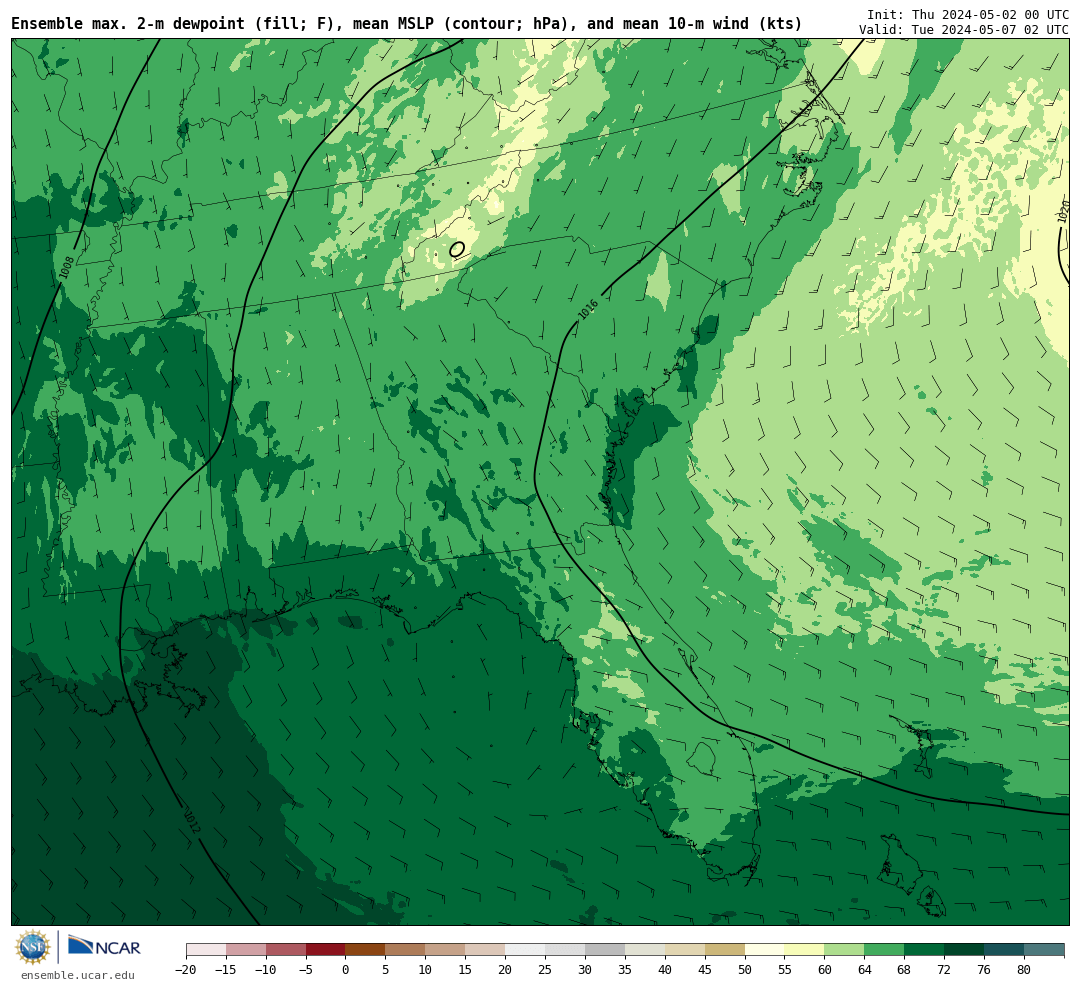Click the colorbar swatch between -5 and 0
The image size is (1080, 988).
click(x=325, y=950)
